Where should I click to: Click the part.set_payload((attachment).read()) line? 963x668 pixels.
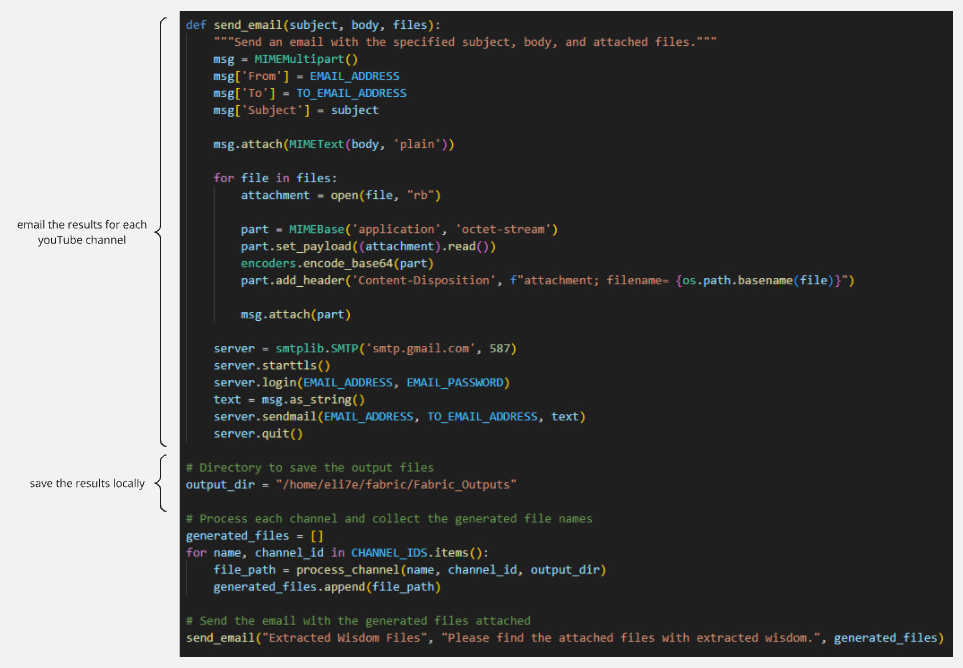pos(368,246)
